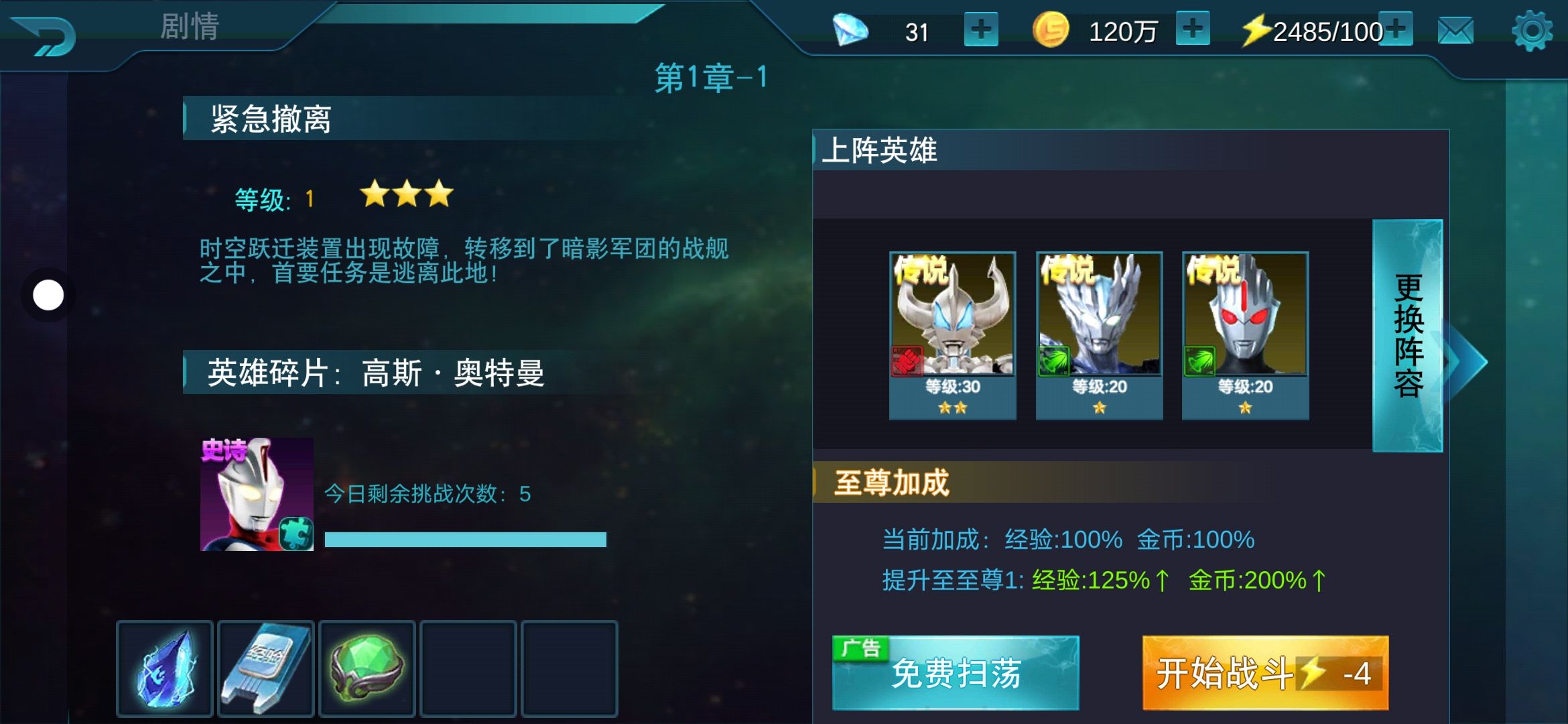Click the 免费扫荡 free sweep button
1568x724 pixels.
[x=956, y=672]
